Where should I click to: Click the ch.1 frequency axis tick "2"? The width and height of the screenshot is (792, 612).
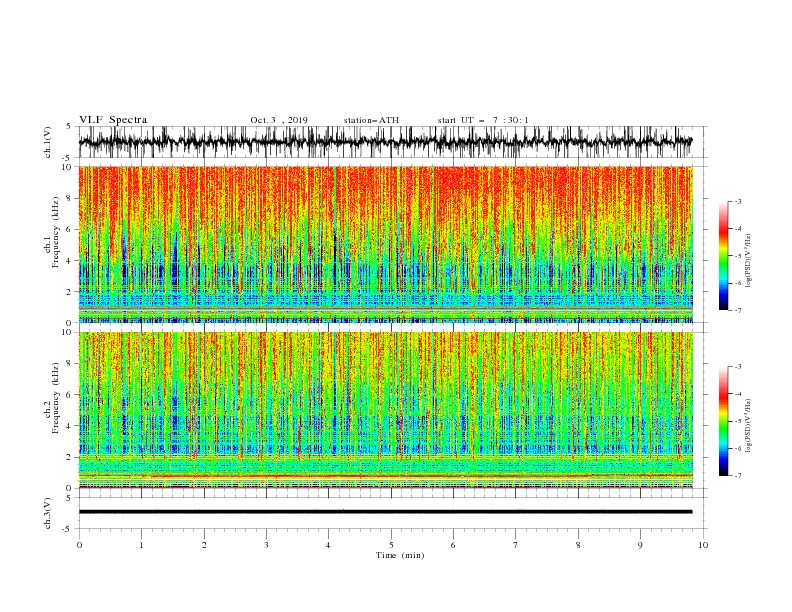[70, 292]
